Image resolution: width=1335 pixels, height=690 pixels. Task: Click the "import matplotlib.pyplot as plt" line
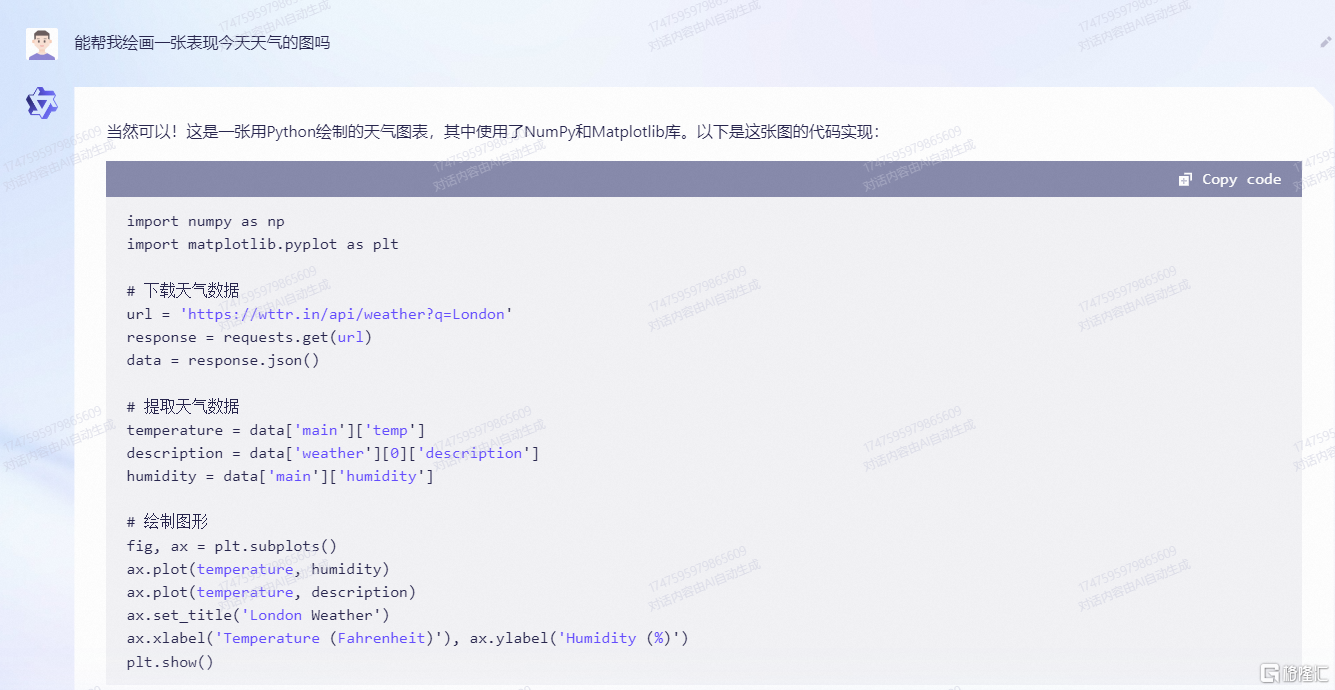(x=262, y=244)
